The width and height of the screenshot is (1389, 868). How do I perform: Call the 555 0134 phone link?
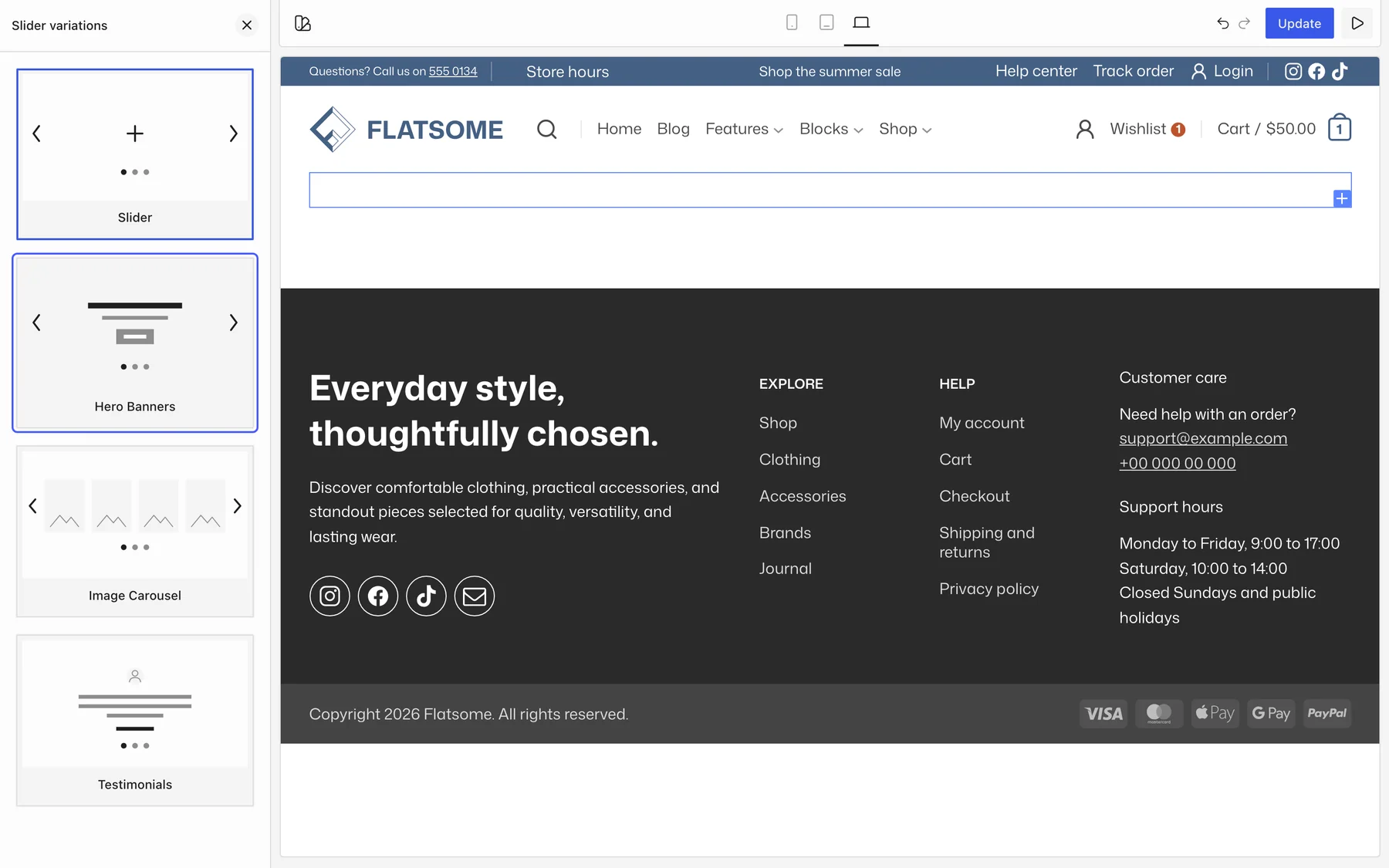tap(453, 71)
